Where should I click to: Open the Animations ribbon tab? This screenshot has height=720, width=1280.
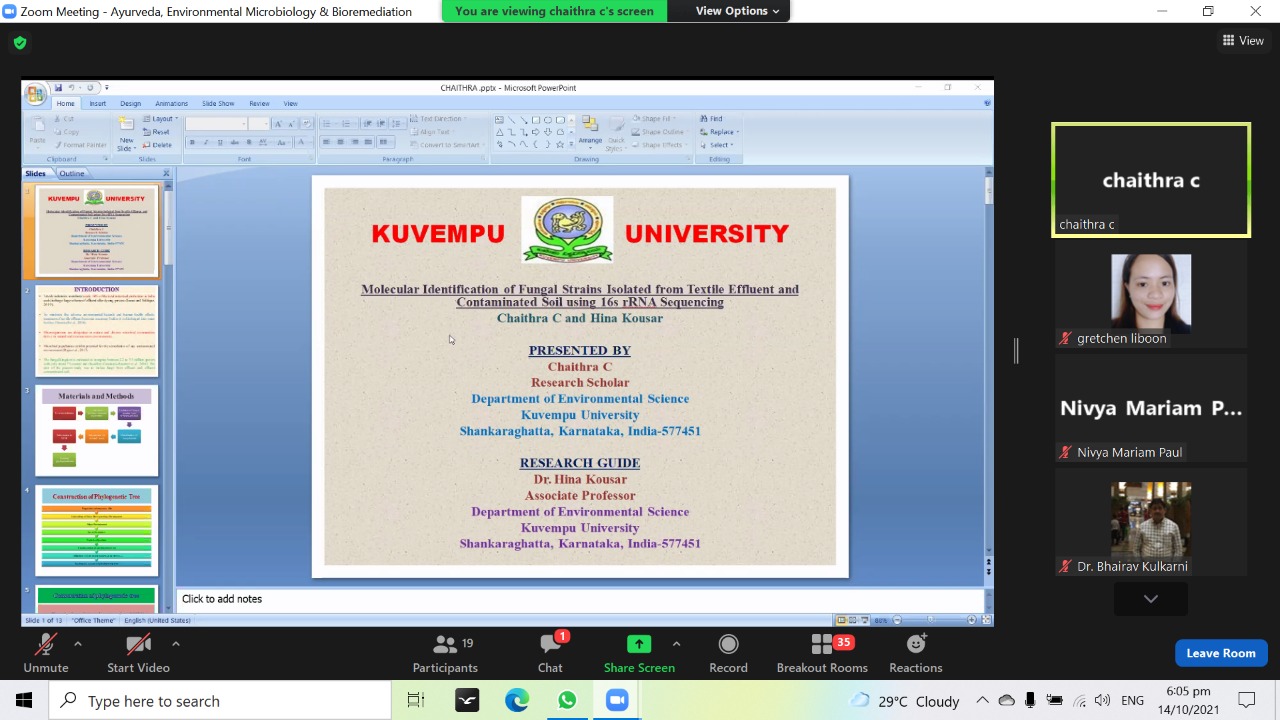coord(171,104)
